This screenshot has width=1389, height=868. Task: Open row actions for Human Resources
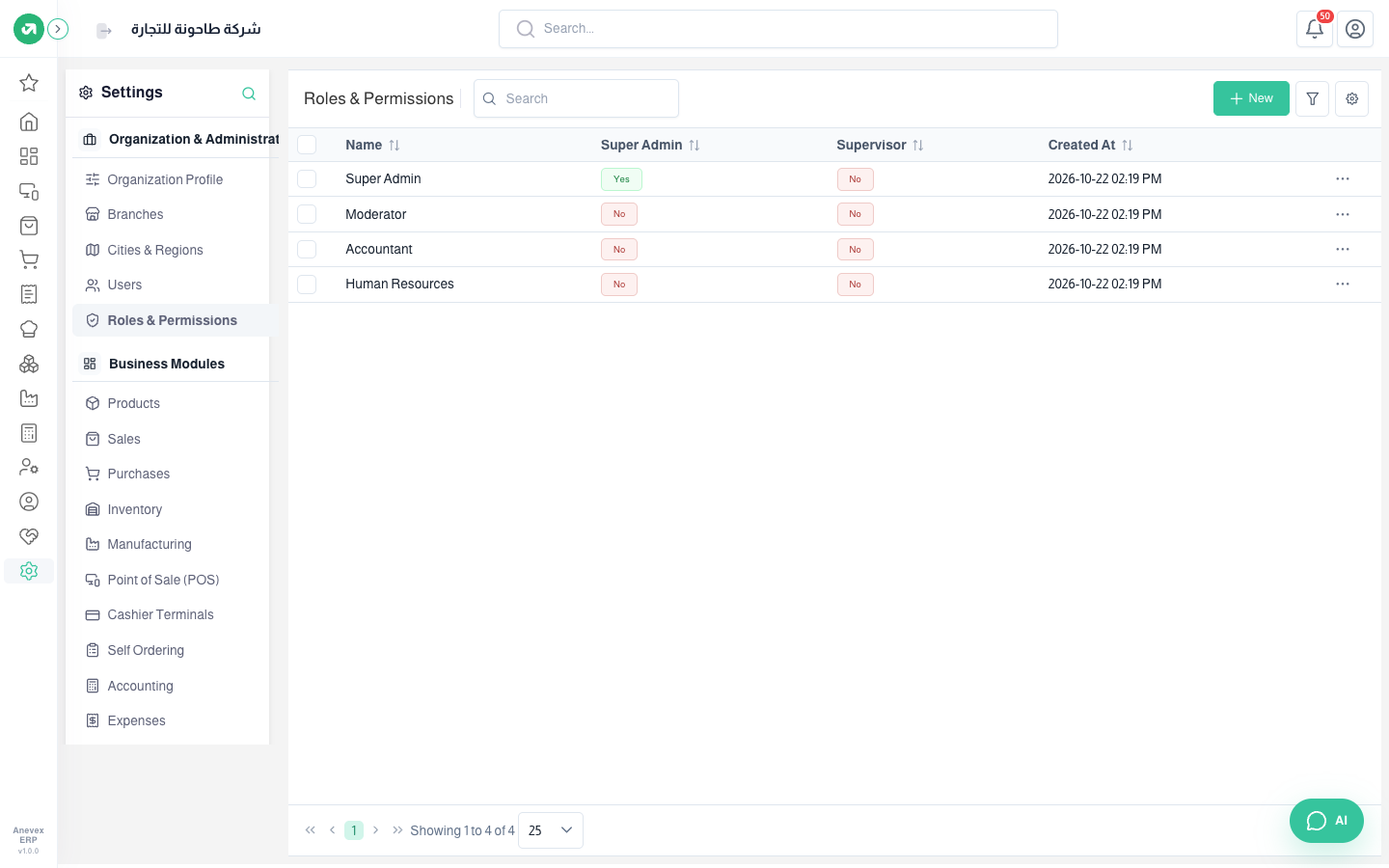pyautogui.click(x=1343, y=285)
